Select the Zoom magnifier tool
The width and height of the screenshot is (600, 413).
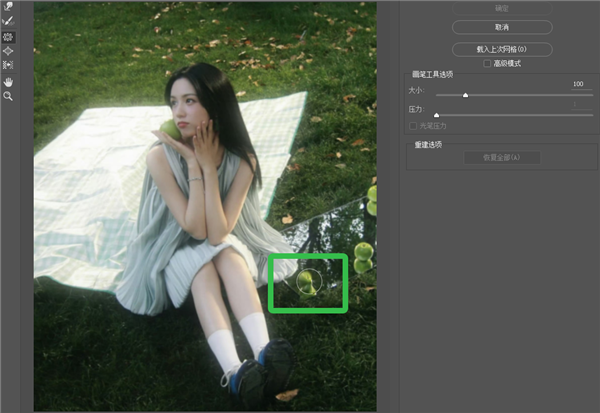click(8, 96)
